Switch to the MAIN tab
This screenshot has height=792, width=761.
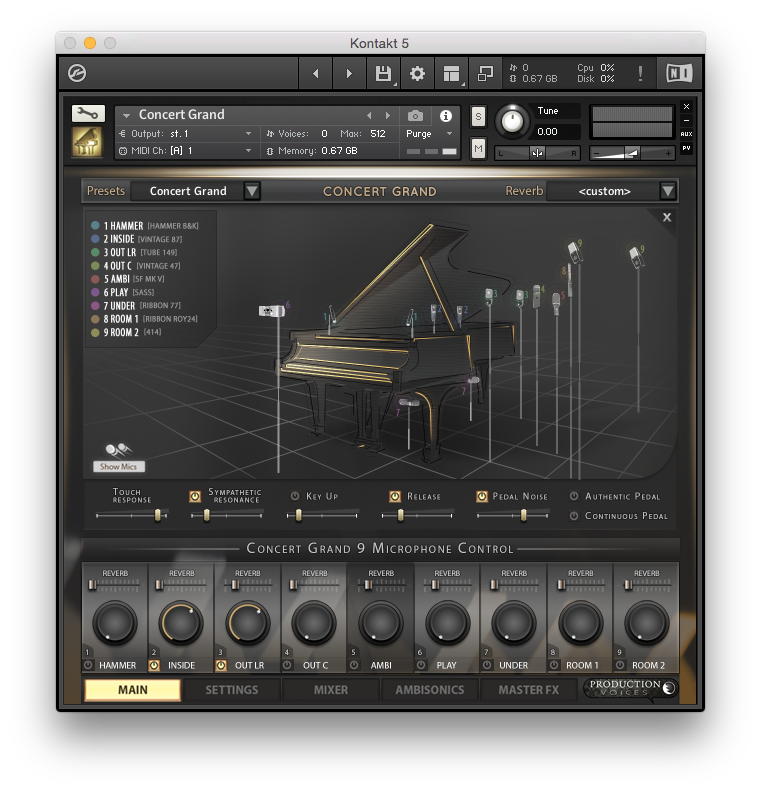click(x=132, y=690)
